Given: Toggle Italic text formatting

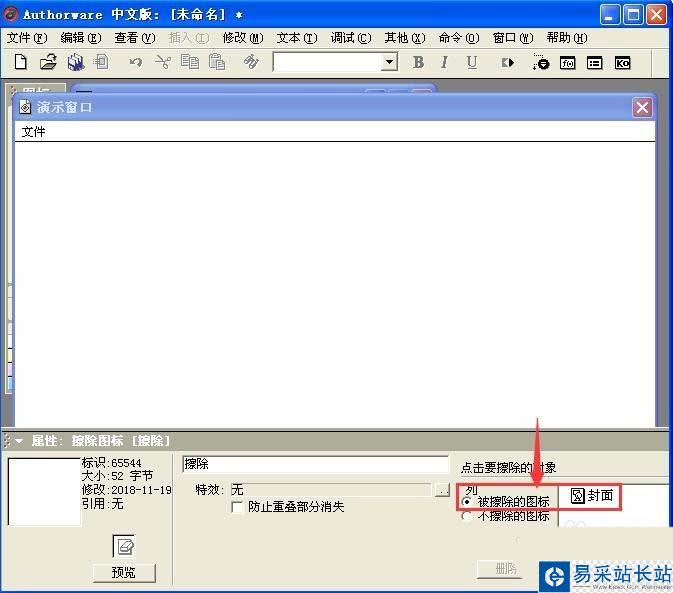Looking at the screenshot, I should 445,63.
